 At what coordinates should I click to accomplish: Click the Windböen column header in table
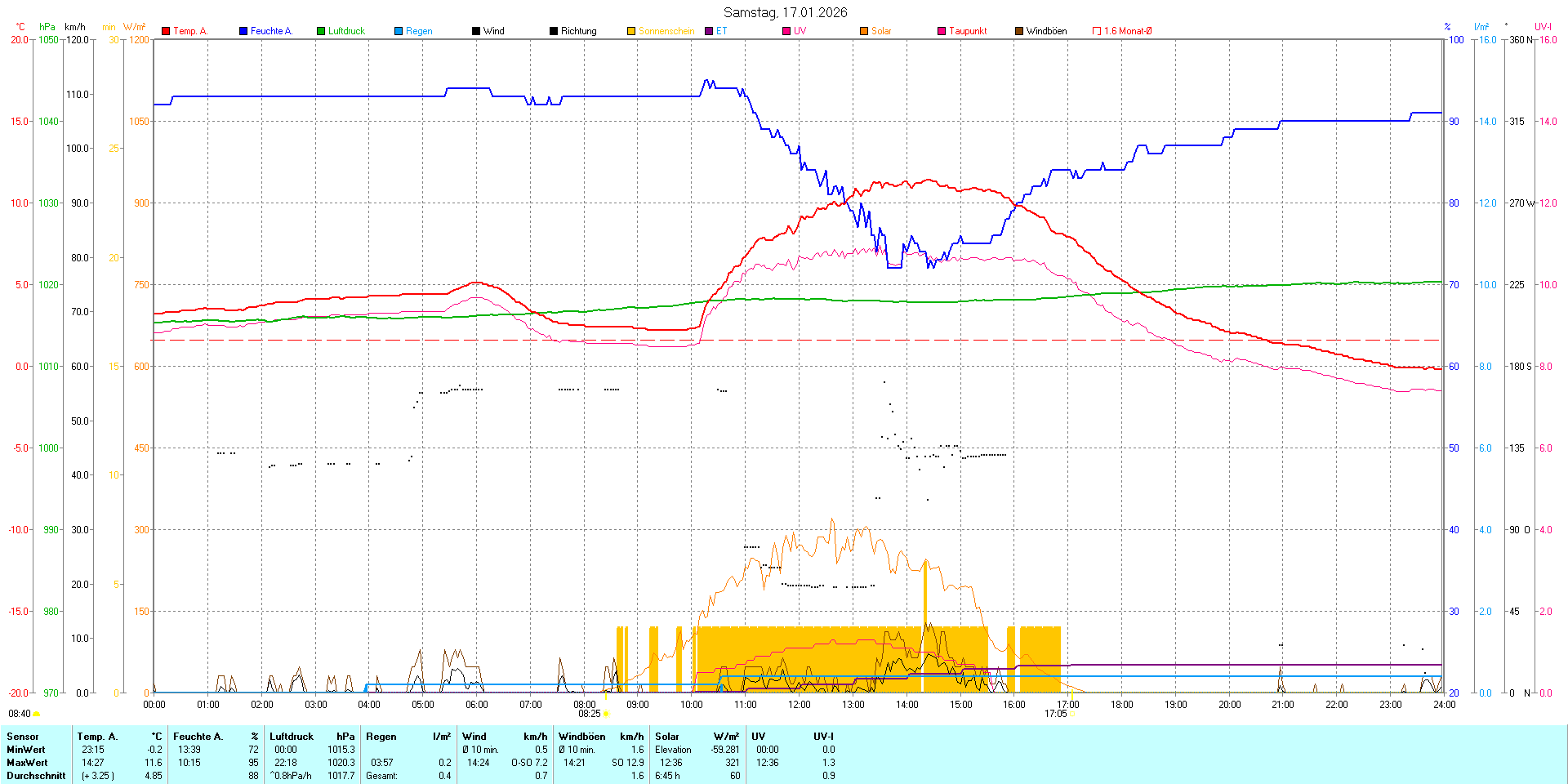(581, 737)
